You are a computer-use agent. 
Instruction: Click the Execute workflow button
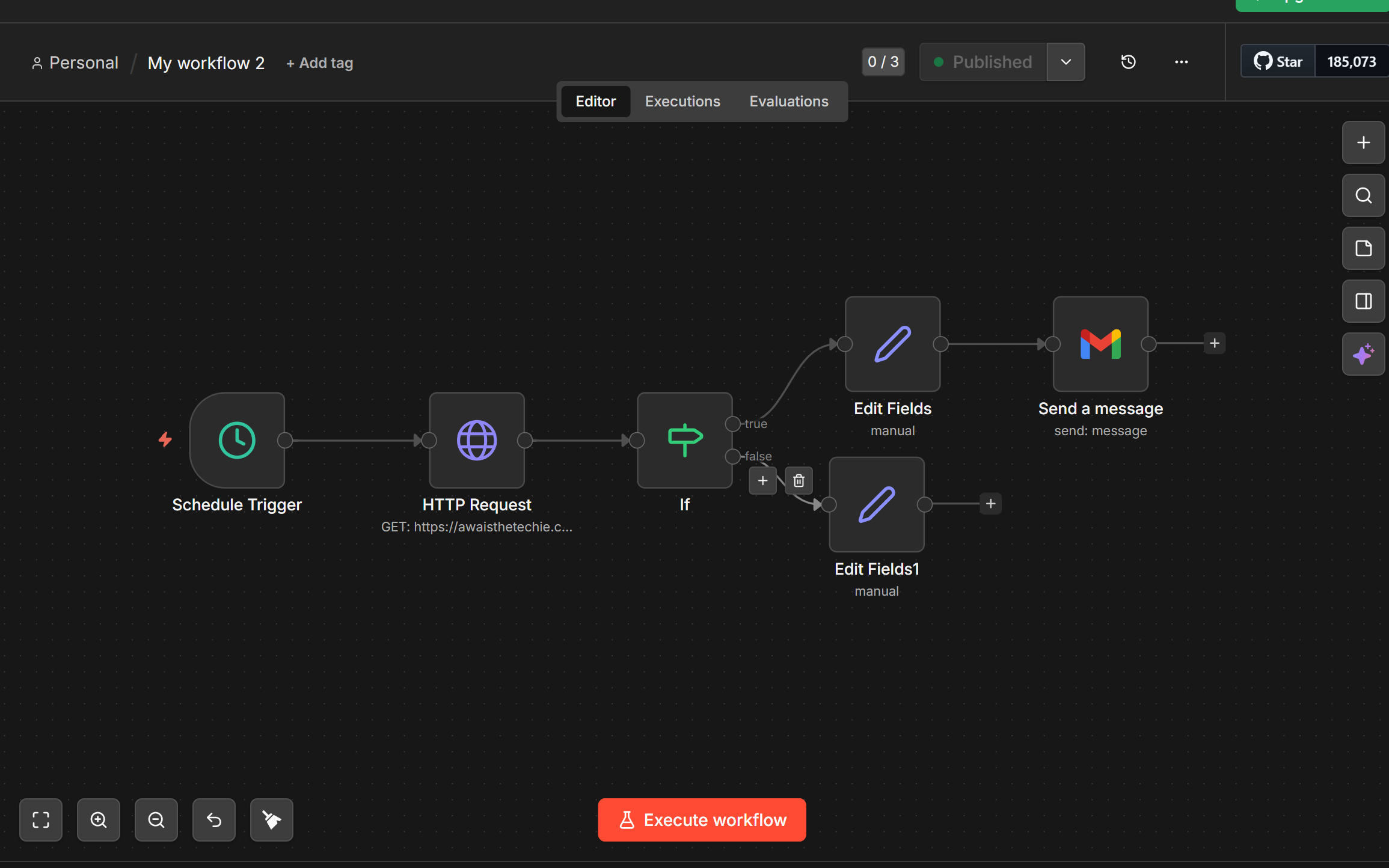pos(702,820)
